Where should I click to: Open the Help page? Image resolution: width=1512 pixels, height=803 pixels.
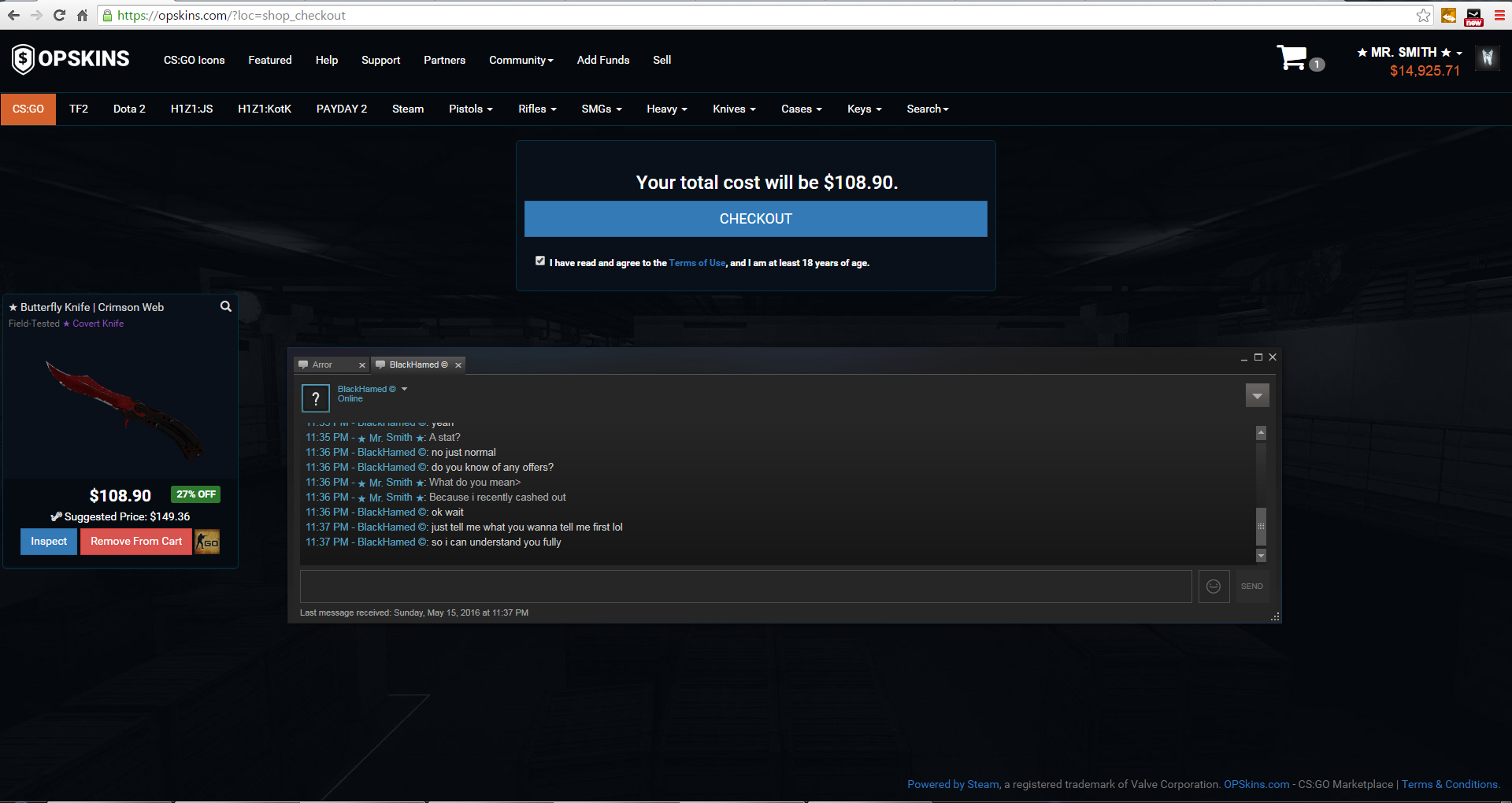click(327, 60)
